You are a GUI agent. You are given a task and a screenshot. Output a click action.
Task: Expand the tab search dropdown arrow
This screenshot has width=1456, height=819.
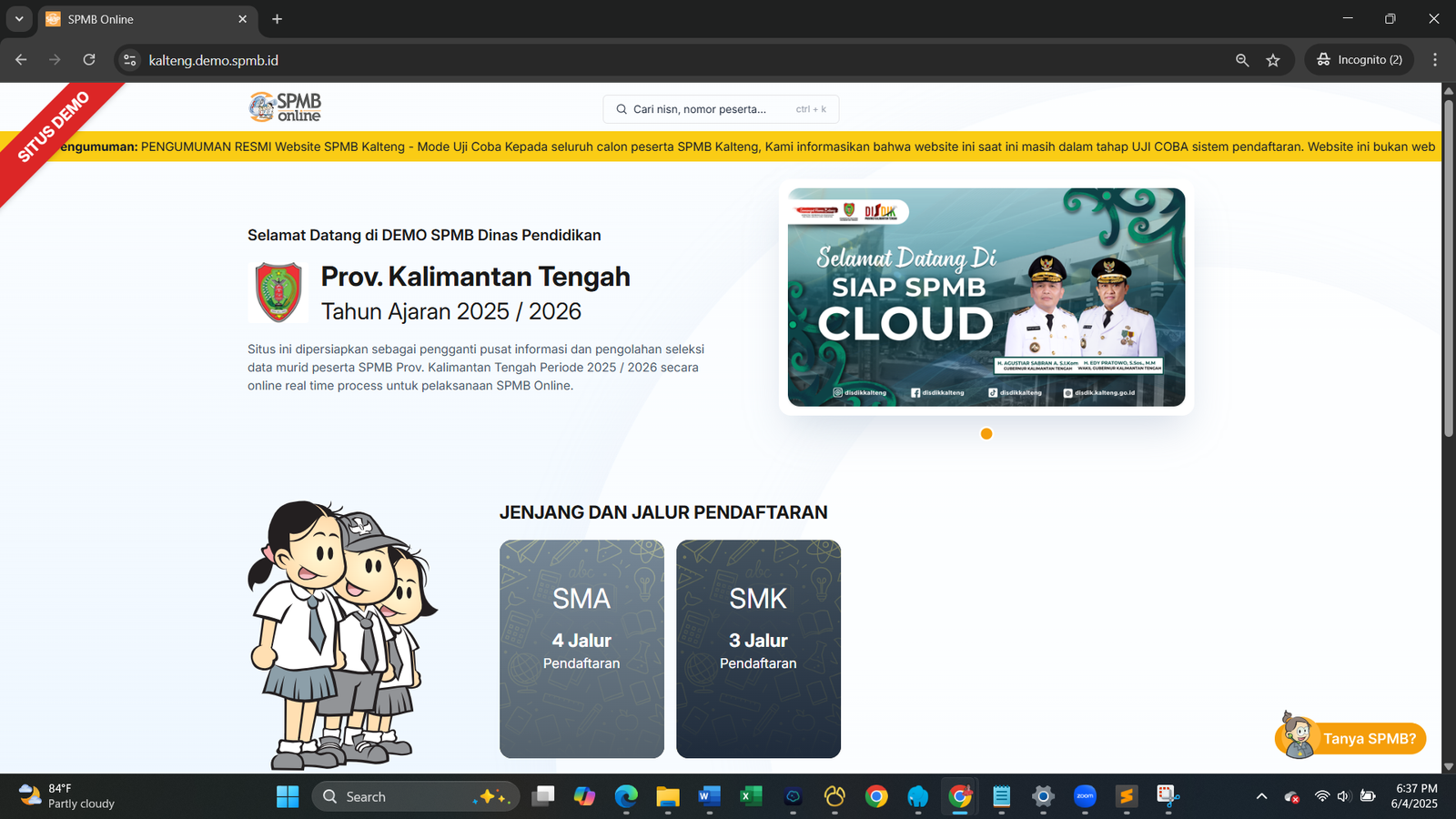[18, 19]
